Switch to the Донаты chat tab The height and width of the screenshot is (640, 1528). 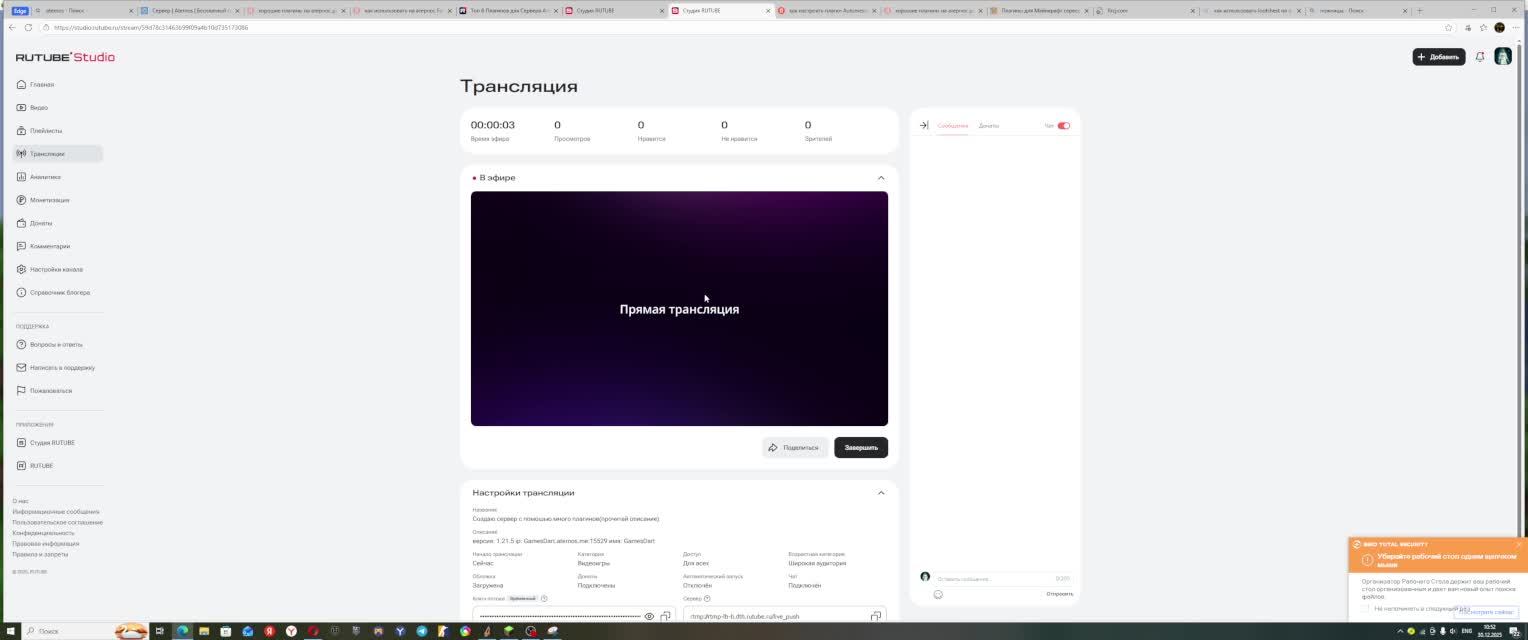pos(989,125)
